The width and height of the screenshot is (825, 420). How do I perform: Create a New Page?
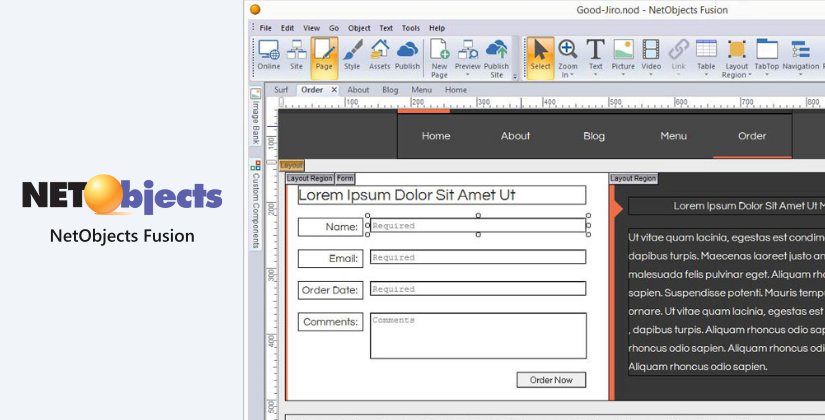tap(438, 56)
